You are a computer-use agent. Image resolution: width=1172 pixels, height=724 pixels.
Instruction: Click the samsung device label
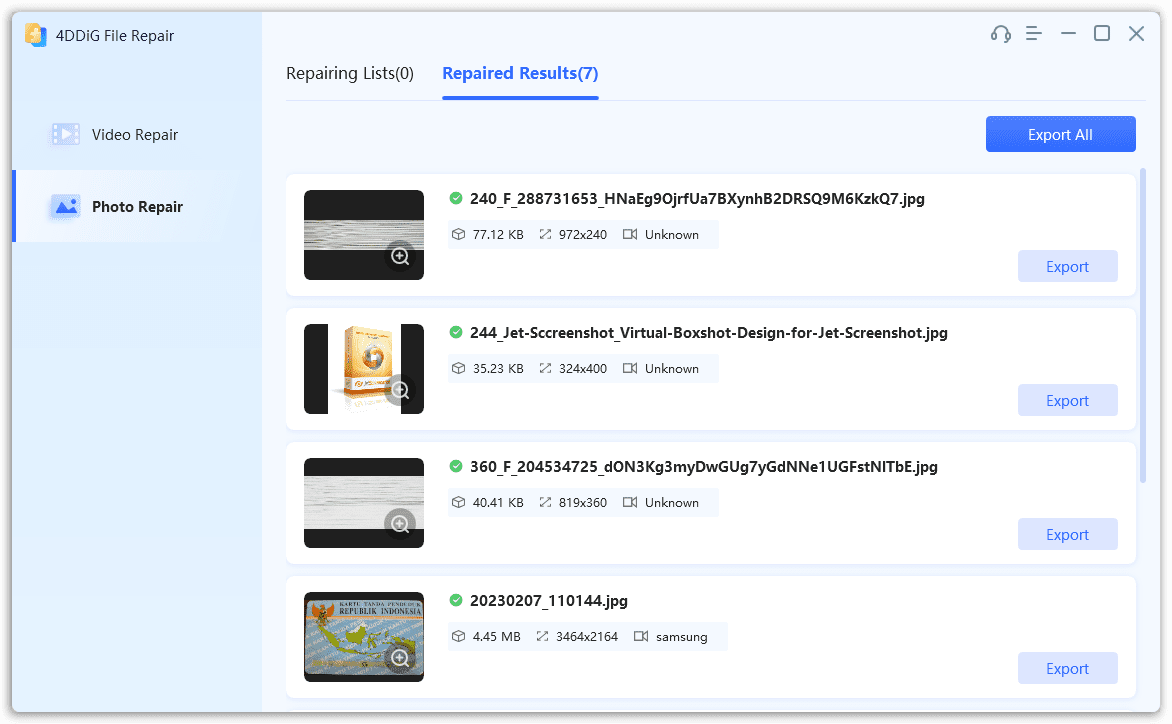click(682, 637)
